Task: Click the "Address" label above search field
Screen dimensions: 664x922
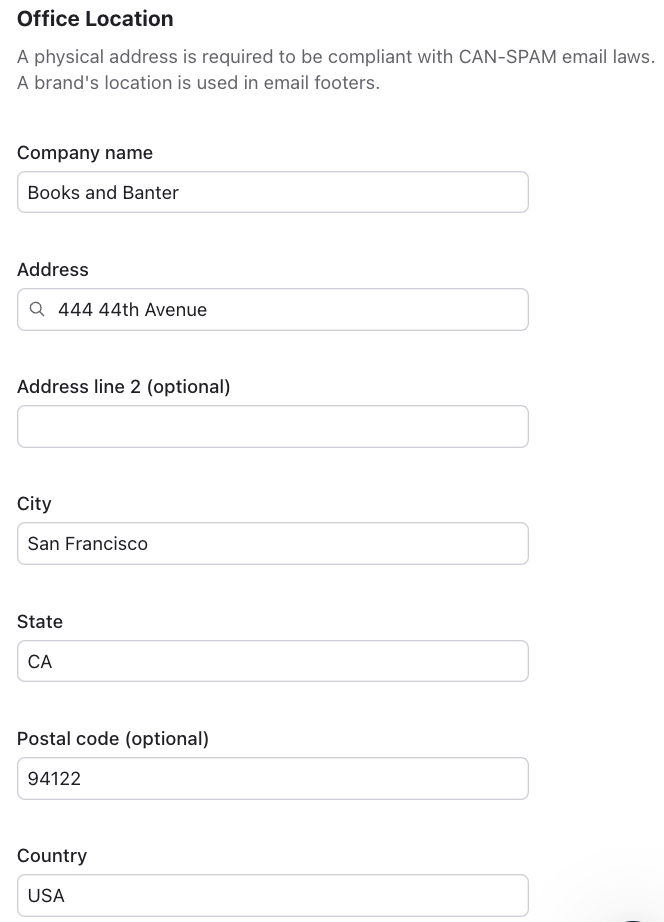Action: (53, 270)
